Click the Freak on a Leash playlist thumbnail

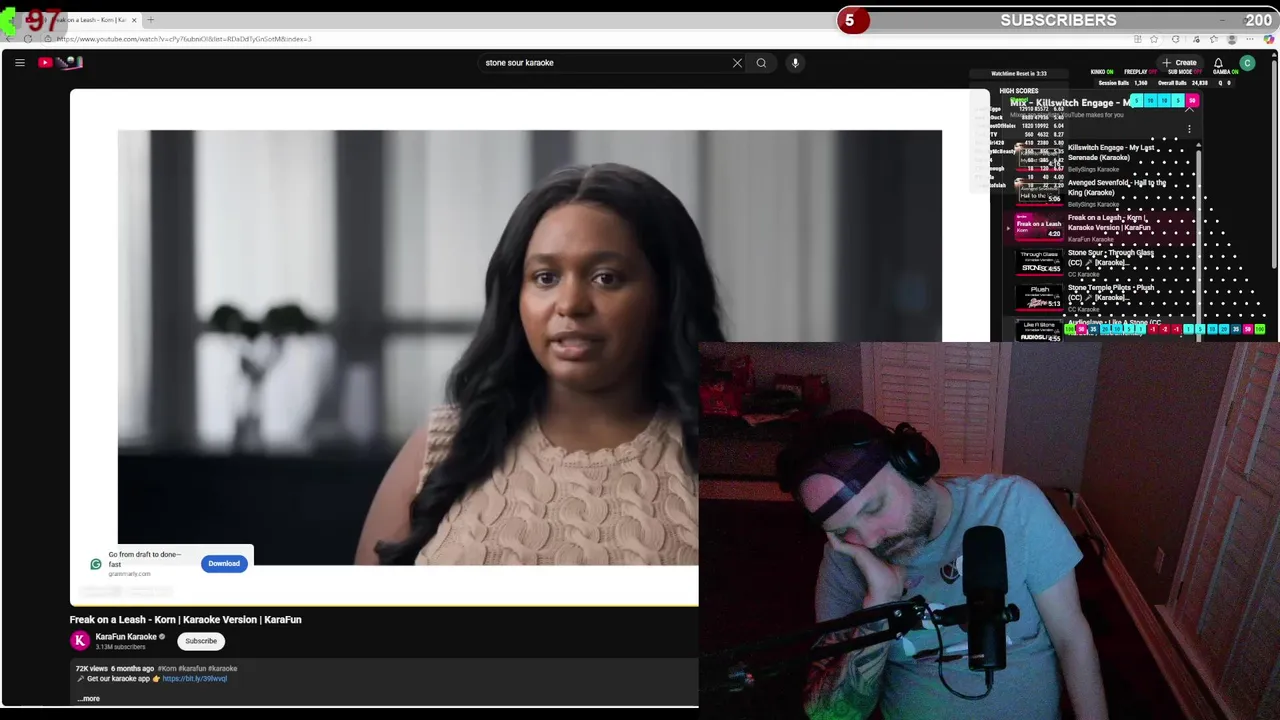click(x=1039, y=227)
